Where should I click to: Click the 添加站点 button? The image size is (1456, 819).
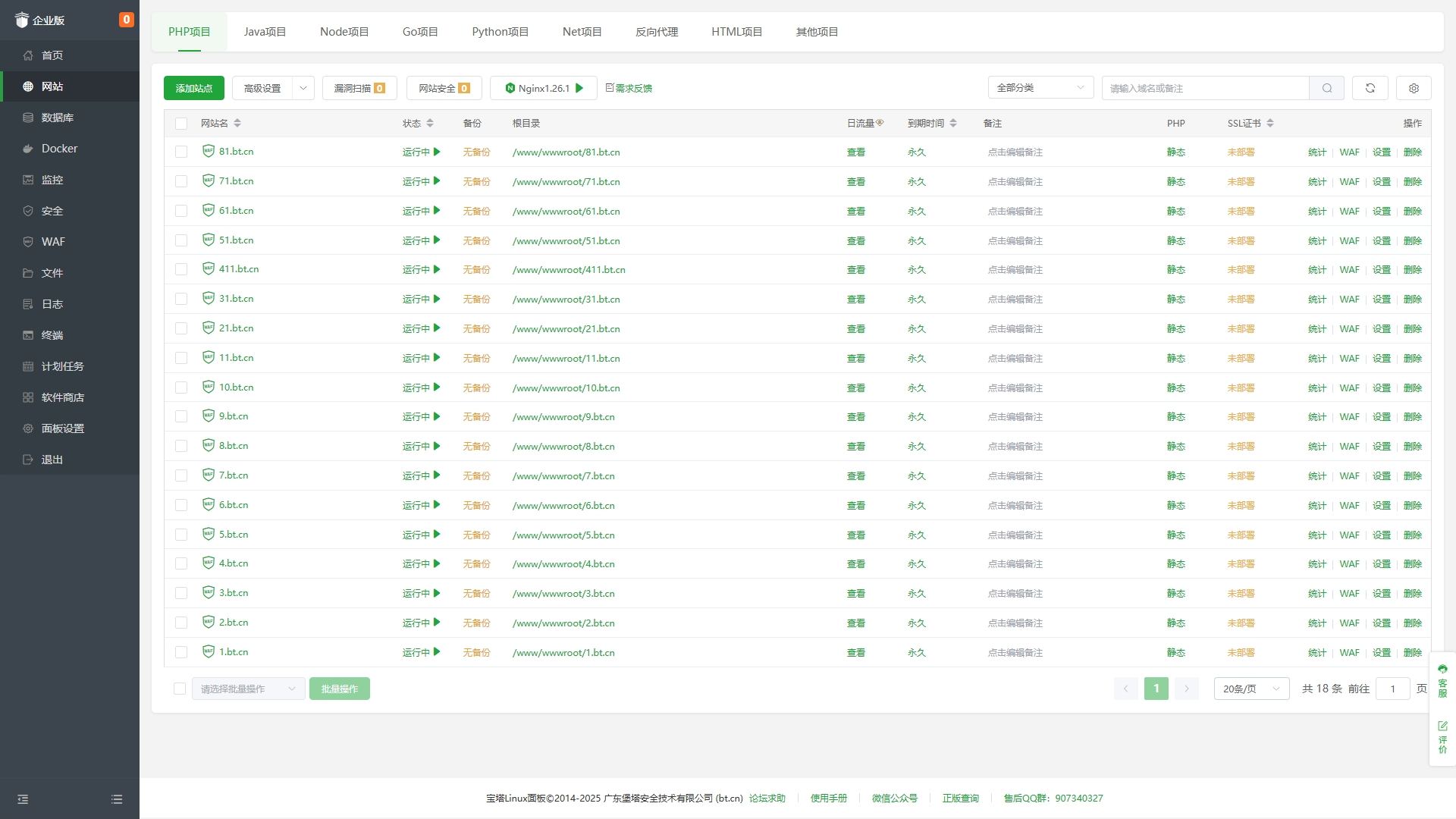click(x=194, y=88)
